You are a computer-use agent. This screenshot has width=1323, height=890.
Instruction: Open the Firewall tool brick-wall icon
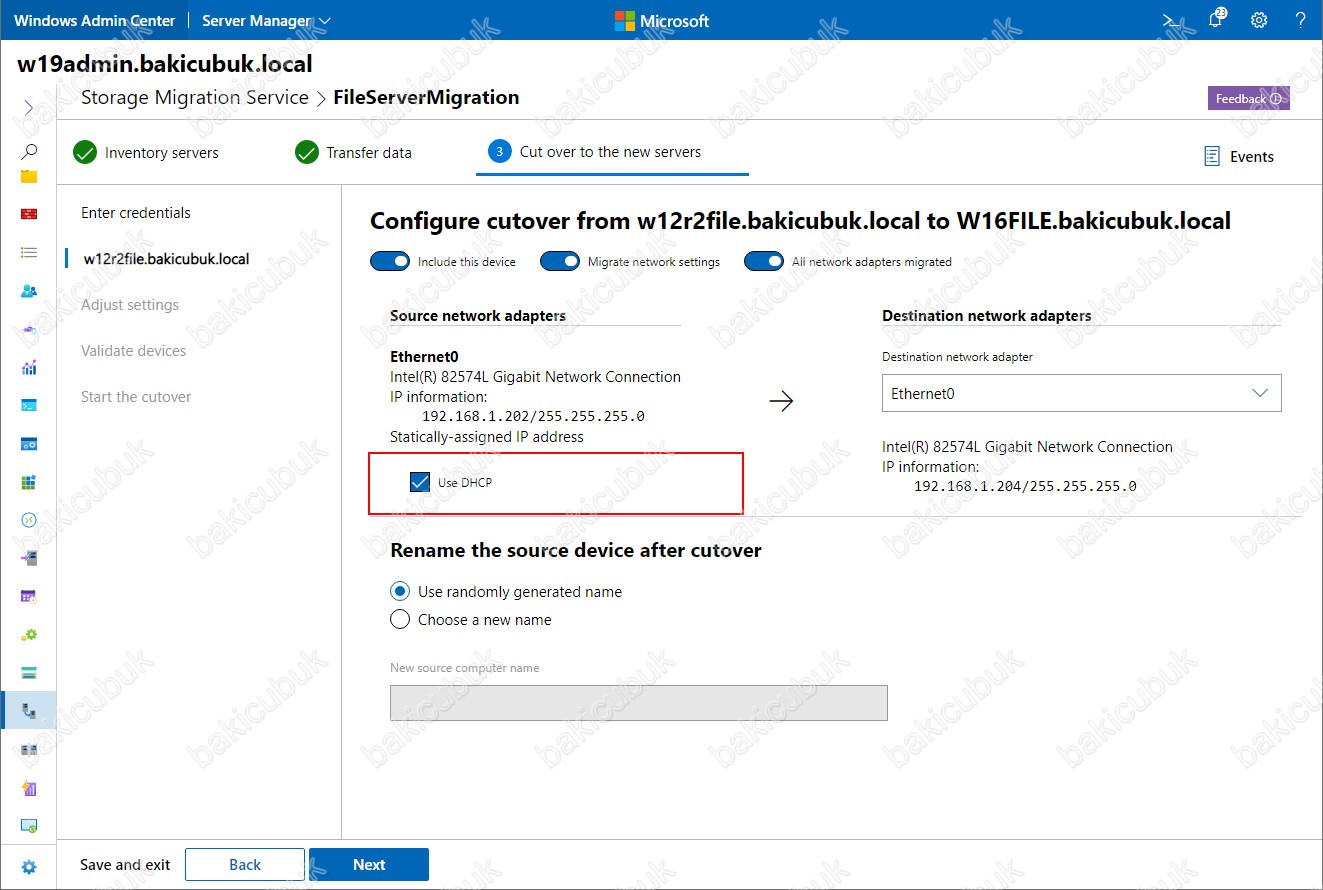pyautogui.click(x=29, y=214)
